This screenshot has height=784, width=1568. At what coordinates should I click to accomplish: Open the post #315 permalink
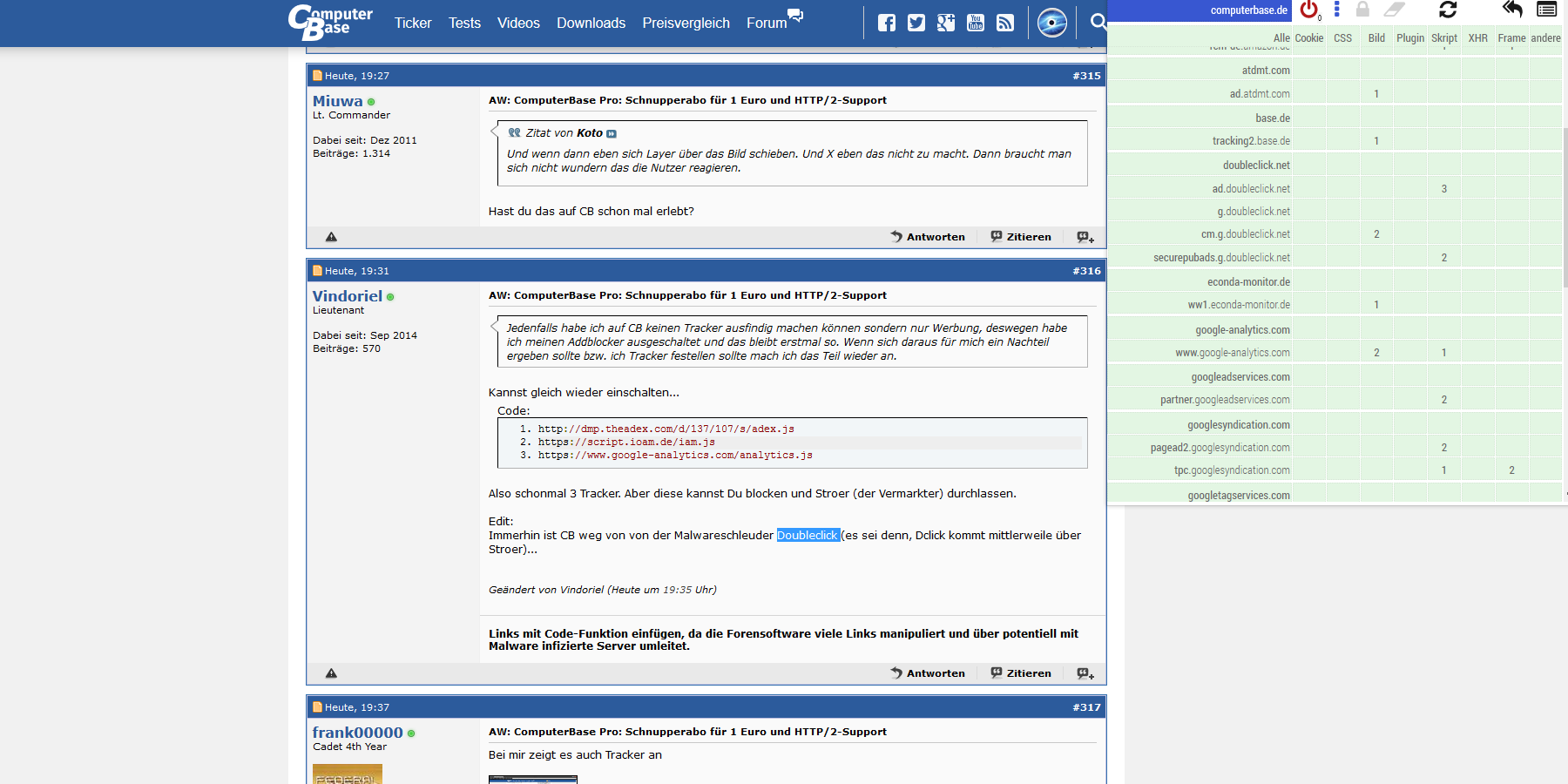coord(1086,76)
